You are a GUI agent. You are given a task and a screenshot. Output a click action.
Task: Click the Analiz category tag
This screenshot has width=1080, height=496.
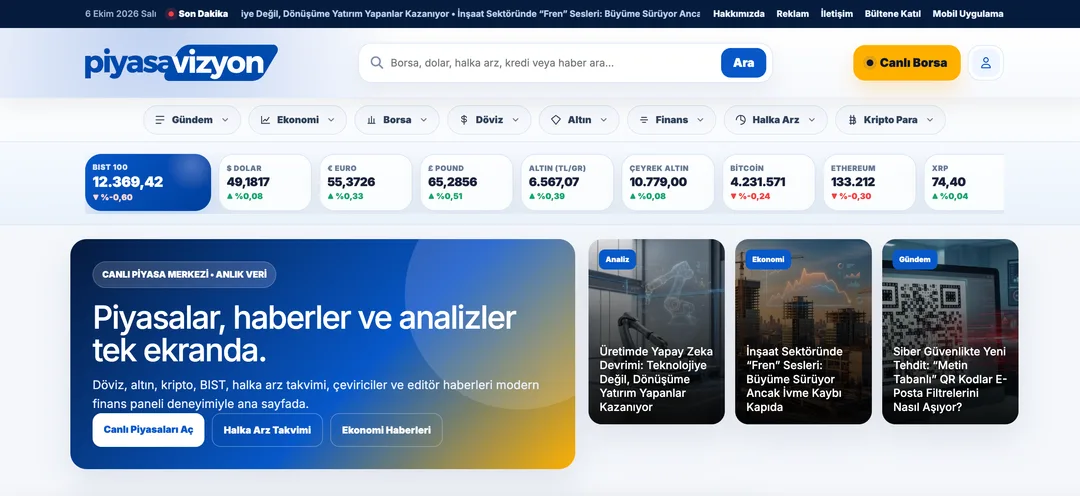618,260
